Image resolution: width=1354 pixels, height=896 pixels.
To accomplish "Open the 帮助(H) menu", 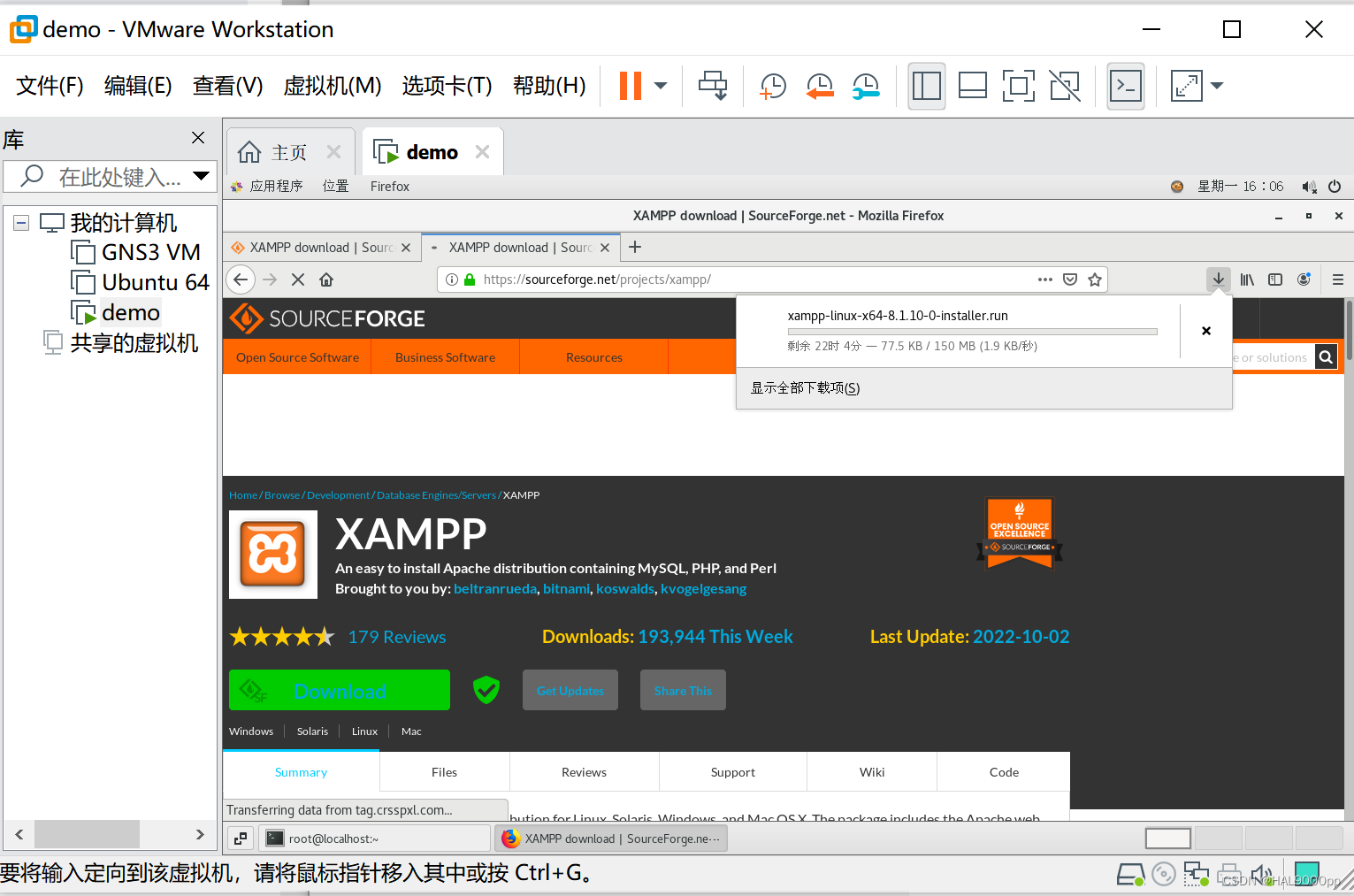I will coord(549,86).
